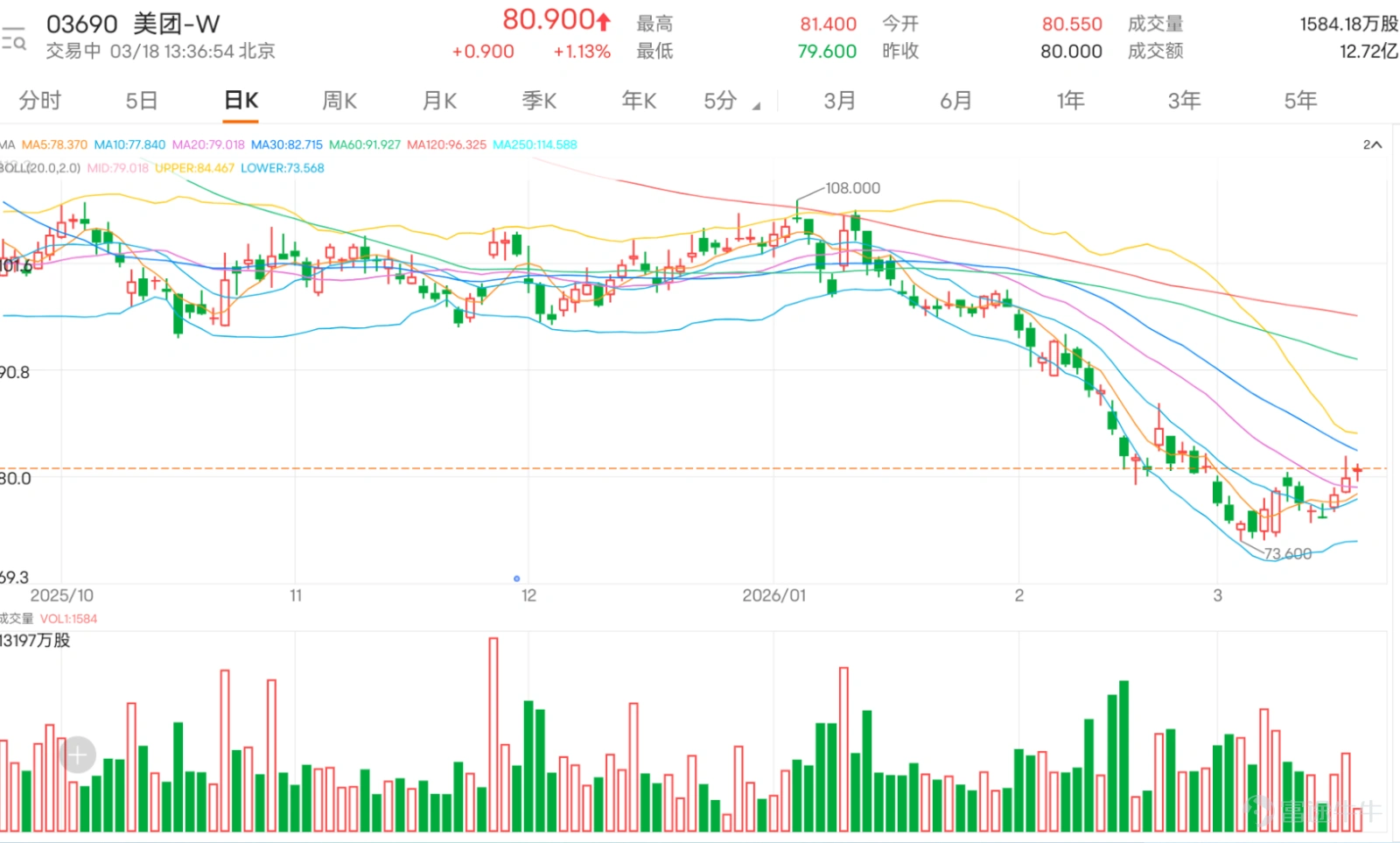Click the MA250:114.588 indicator label
1400x843 pixels.
(x=535, y=144)
